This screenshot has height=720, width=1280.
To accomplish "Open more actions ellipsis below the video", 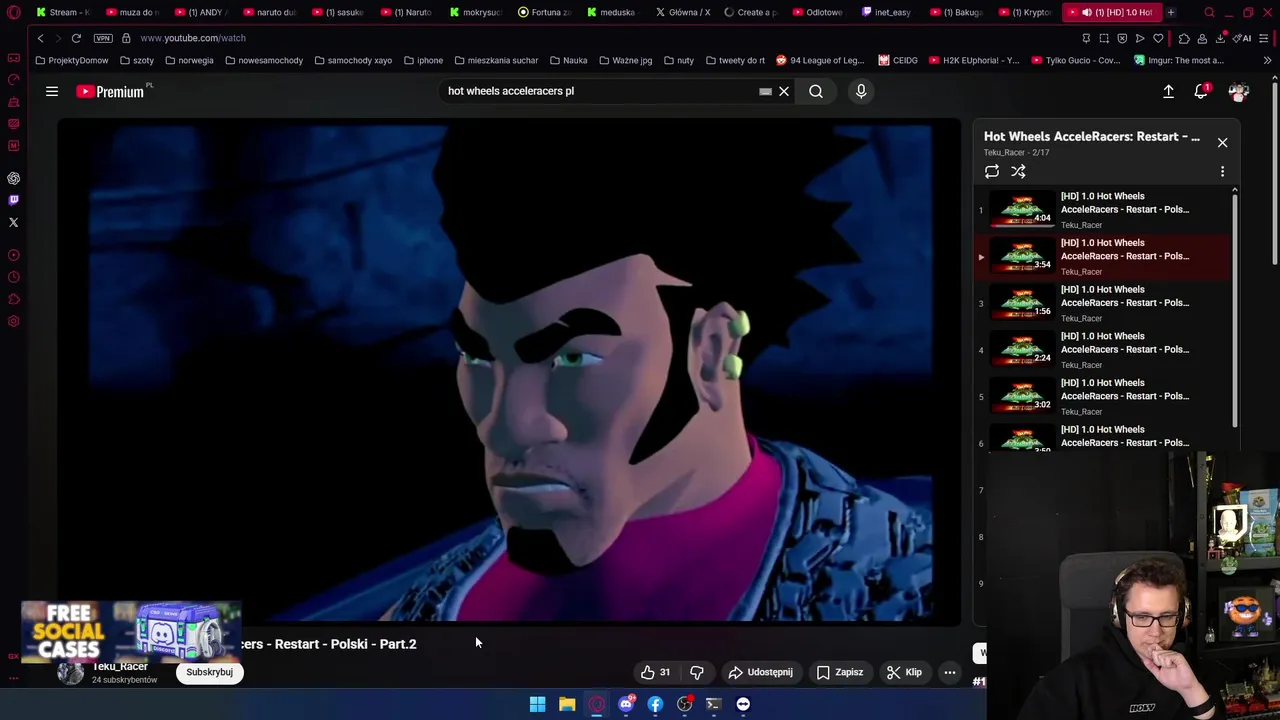I will (x=950, y=672).
